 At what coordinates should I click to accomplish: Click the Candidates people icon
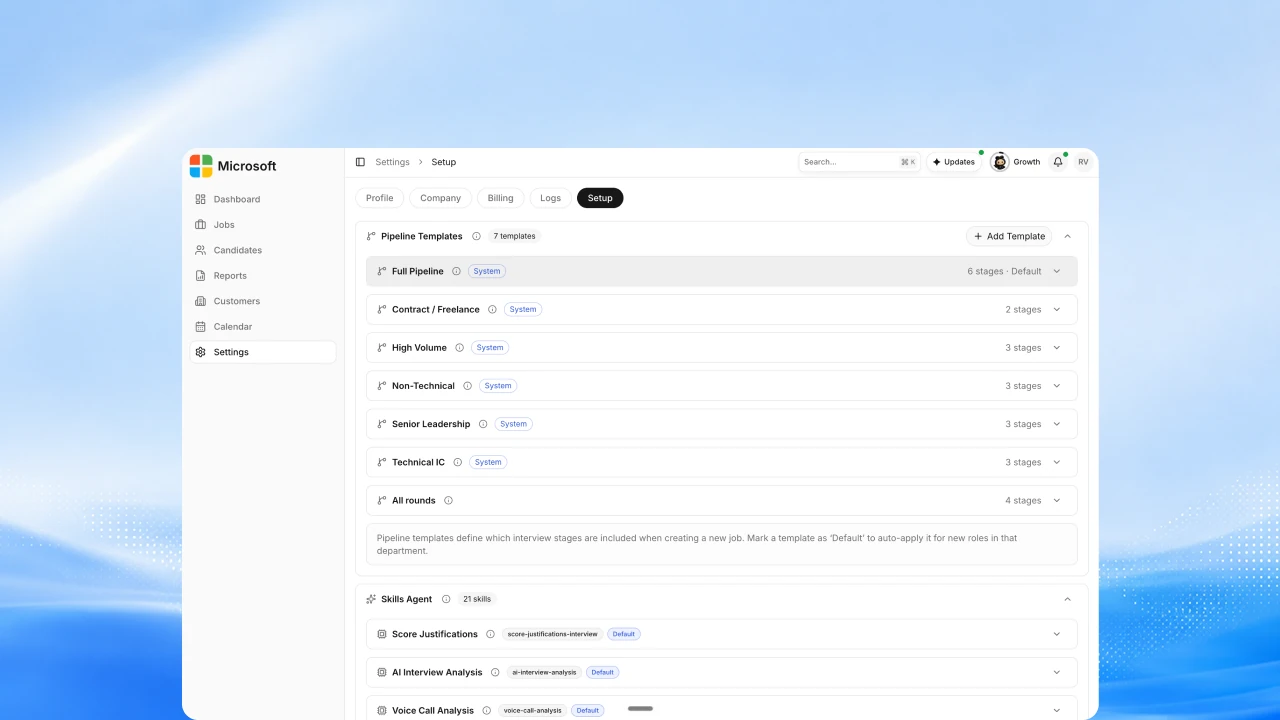tap(201, 250)
